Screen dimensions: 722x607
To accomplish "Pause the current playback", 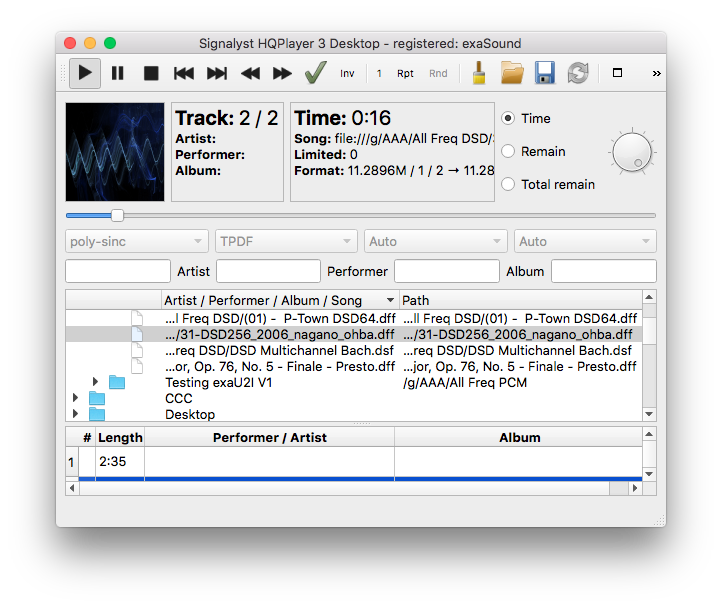I will [x=118, y=73].
